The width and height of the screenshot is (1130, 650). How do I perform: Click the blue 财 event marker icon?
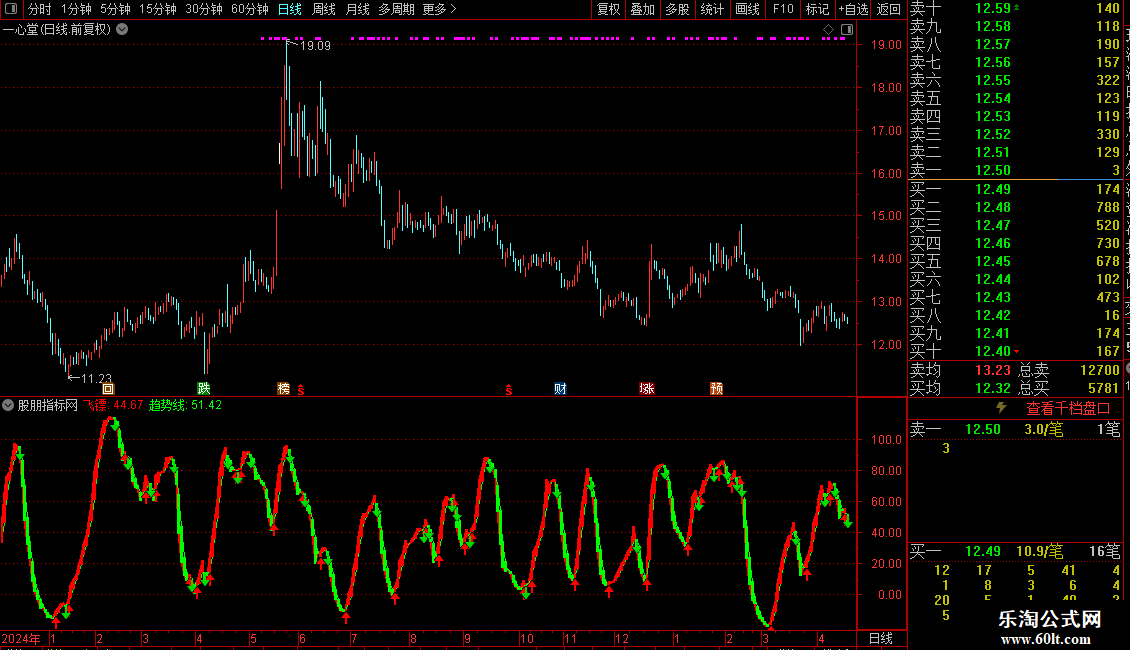(560, 388)
